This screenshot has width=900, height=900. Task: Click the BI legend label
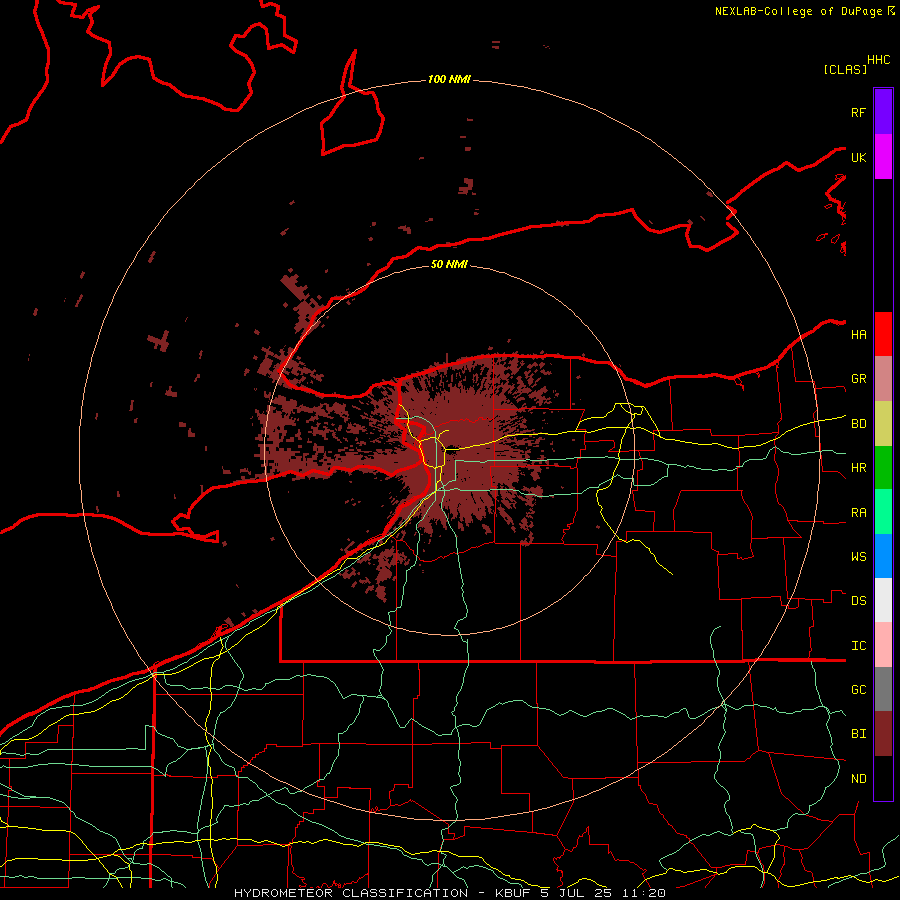858,734
